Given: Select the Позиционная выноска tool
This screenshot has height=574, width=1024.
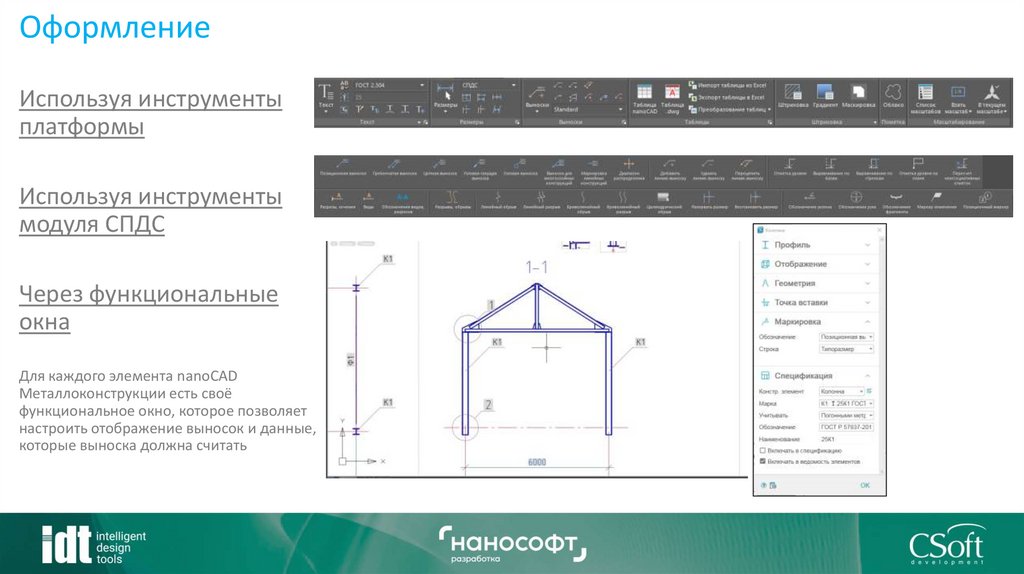Looking at the screenshot, I should (343, 168).
